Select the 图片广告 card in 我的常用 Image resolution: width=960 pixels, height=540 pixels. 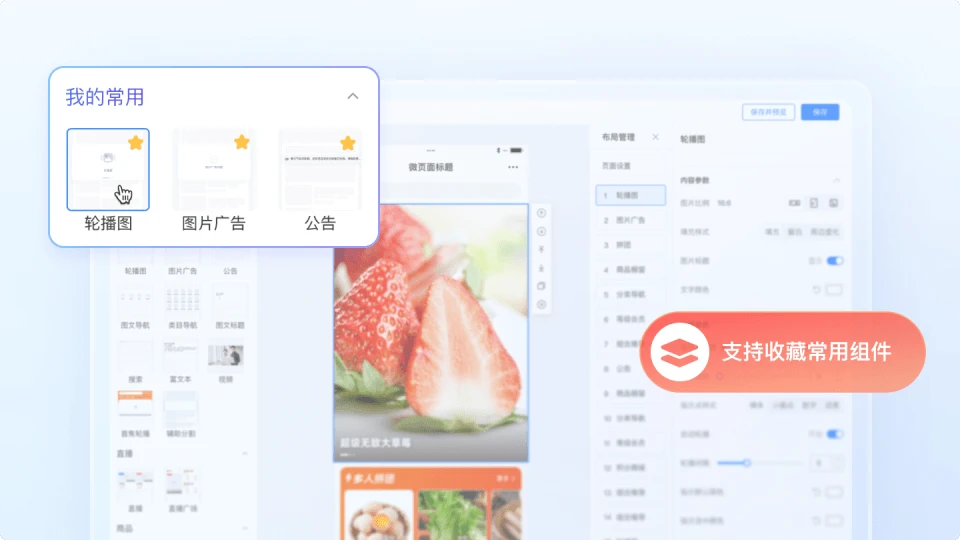(214, 170)
